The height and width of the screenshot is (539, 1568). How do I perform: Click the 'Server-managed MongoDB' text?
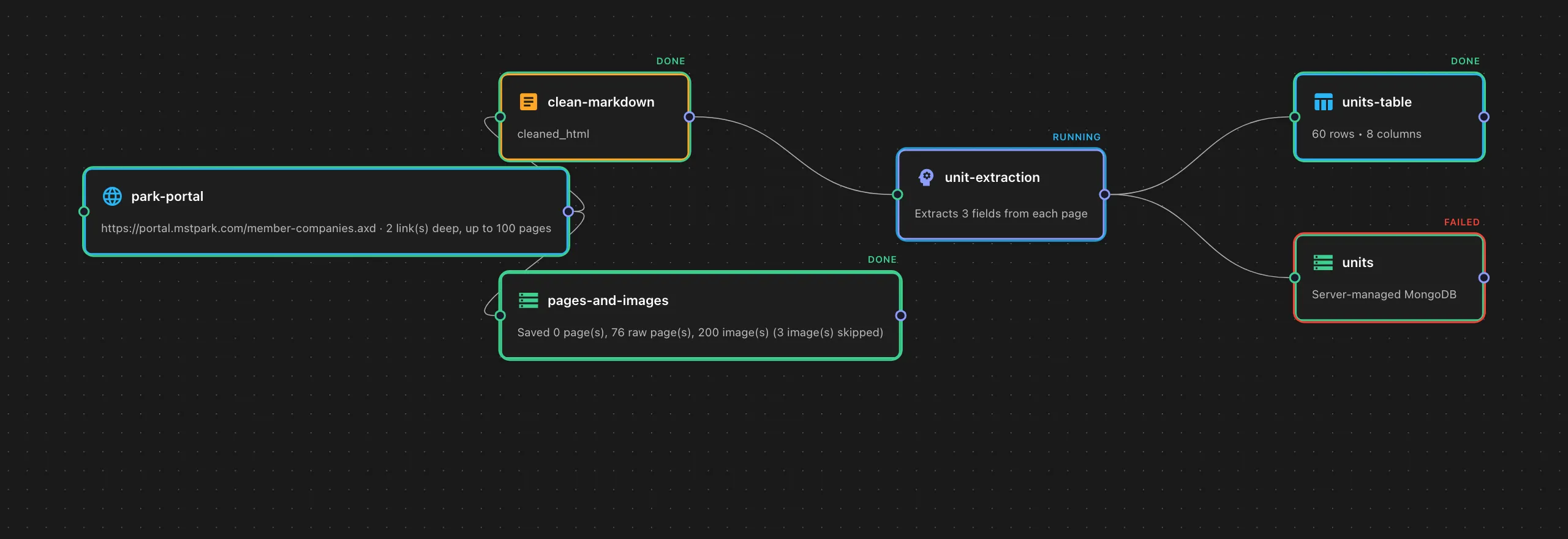tap(1384, 295)
